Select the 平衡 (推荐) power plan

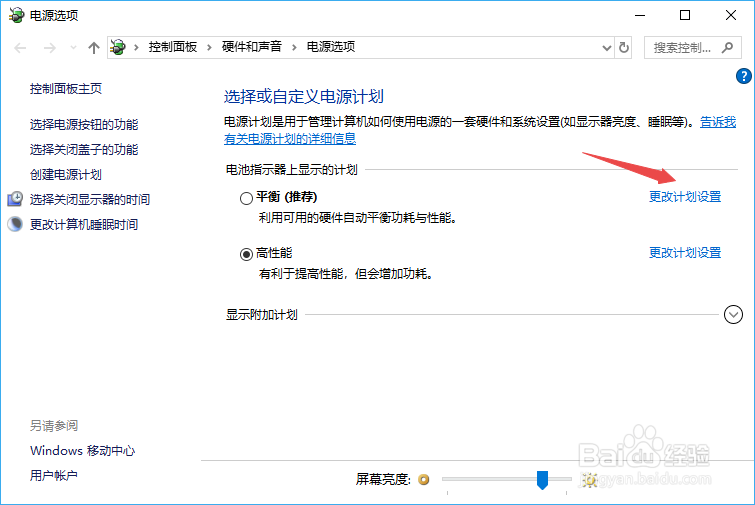click(246, 198)
